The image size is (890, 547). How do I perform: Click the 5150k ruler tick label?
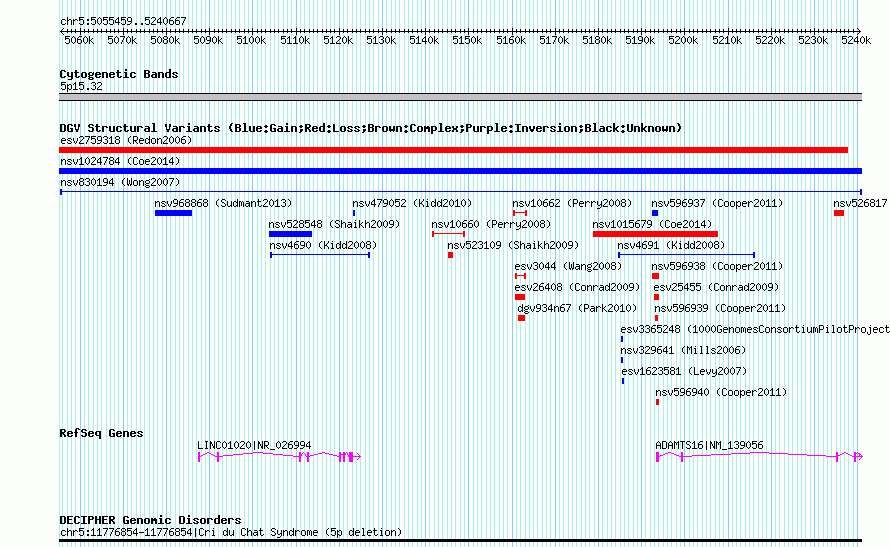tap(467, 40)
